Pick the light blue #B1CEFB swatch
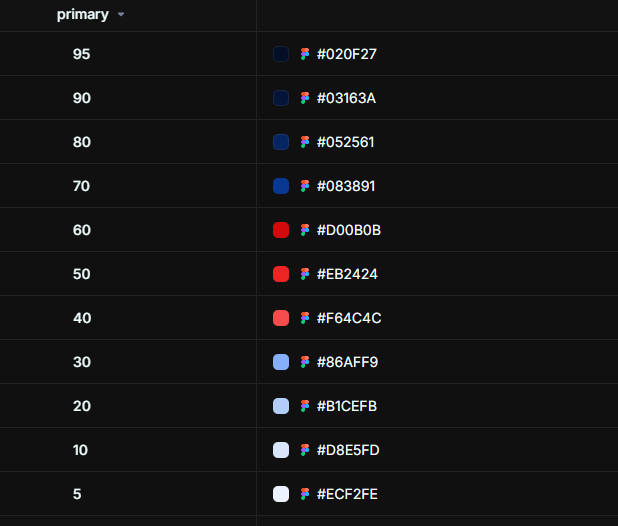618x526 pixels. [281, 406]
